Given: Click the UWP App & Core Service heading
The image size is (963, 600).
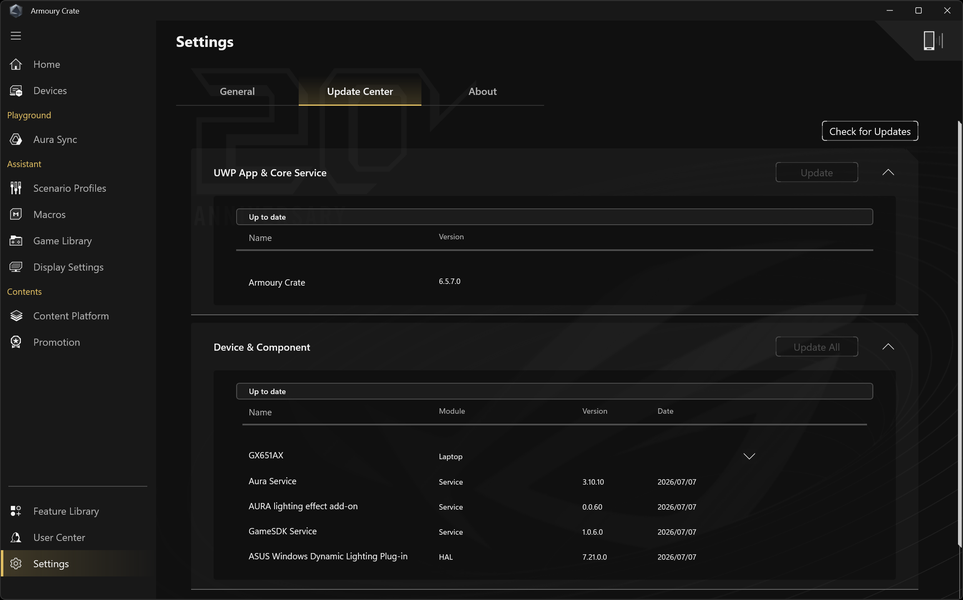Looking at the screenshot, I should tap(270, 173).
